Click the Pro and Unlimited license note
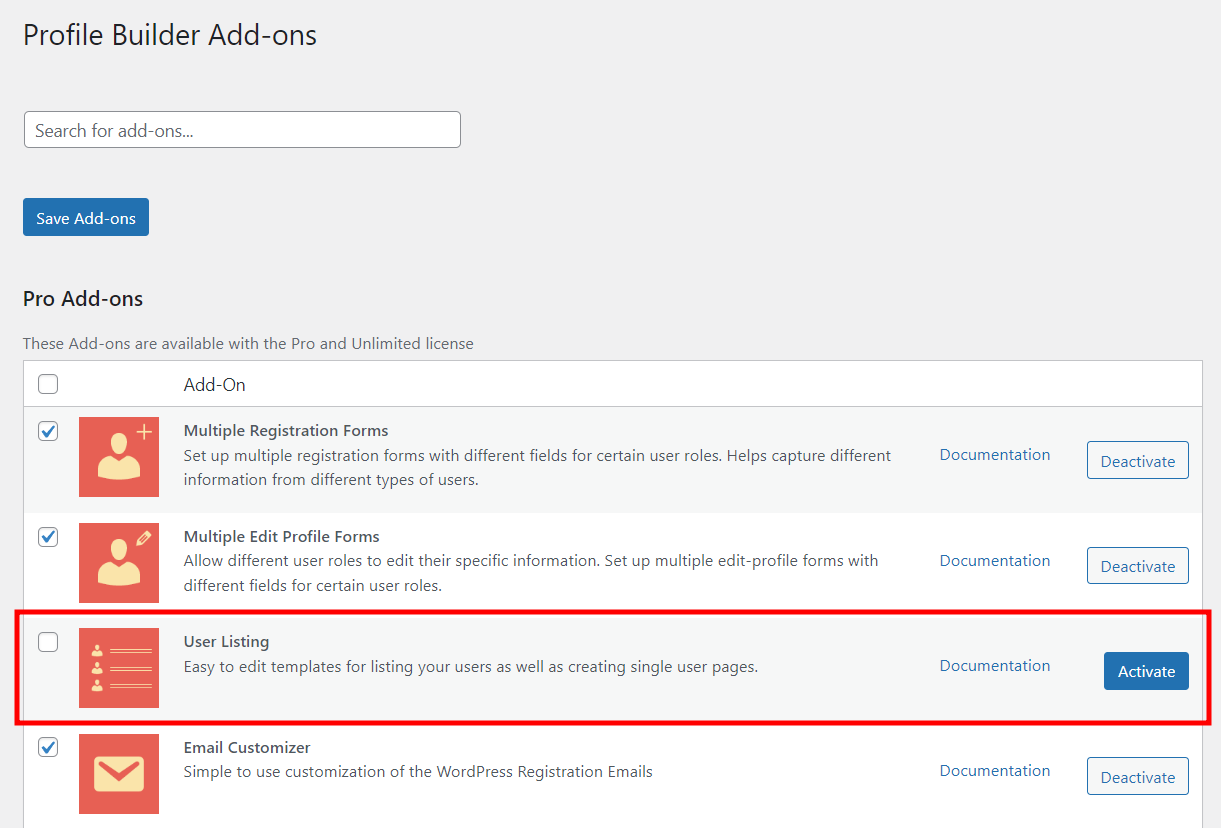 248,343
